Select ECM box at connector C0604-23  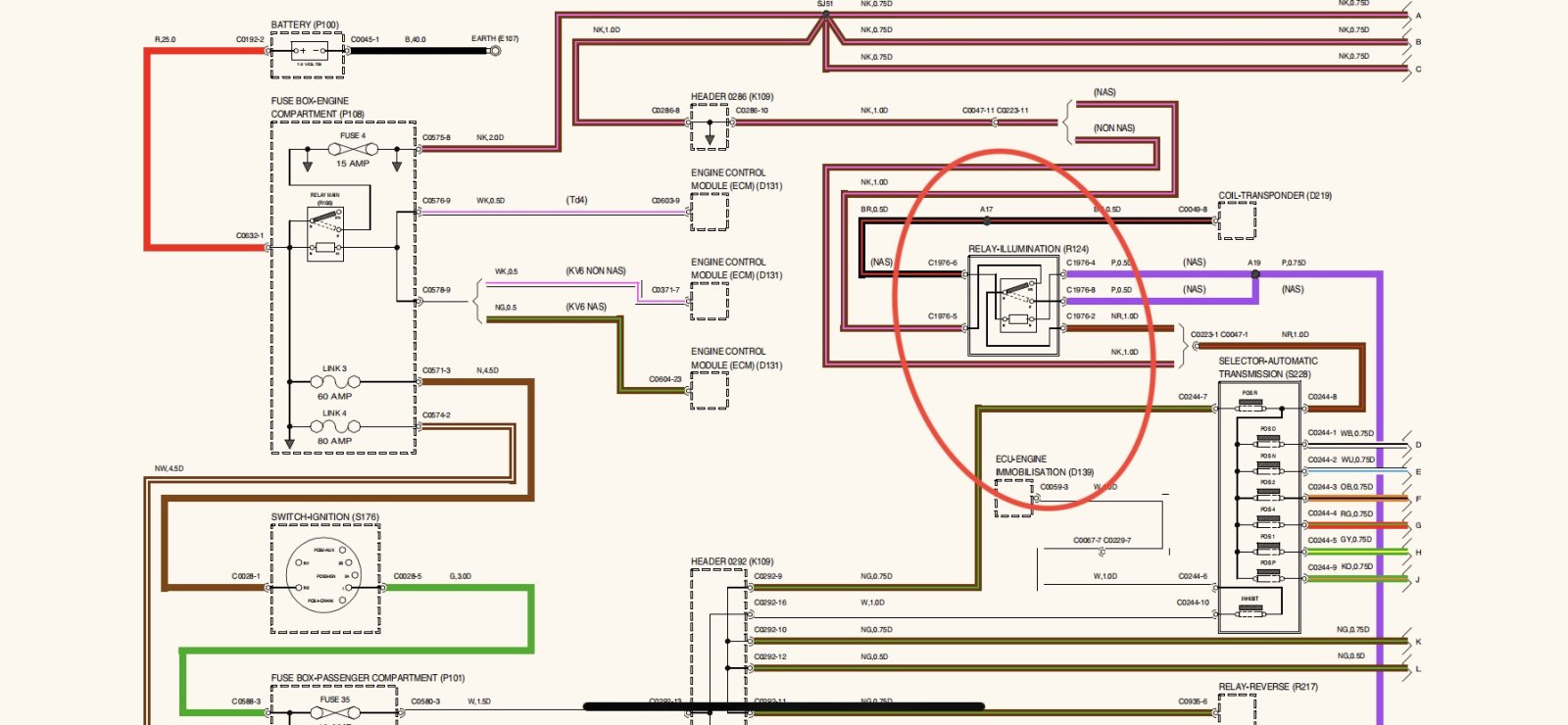(x=710, y=390)
